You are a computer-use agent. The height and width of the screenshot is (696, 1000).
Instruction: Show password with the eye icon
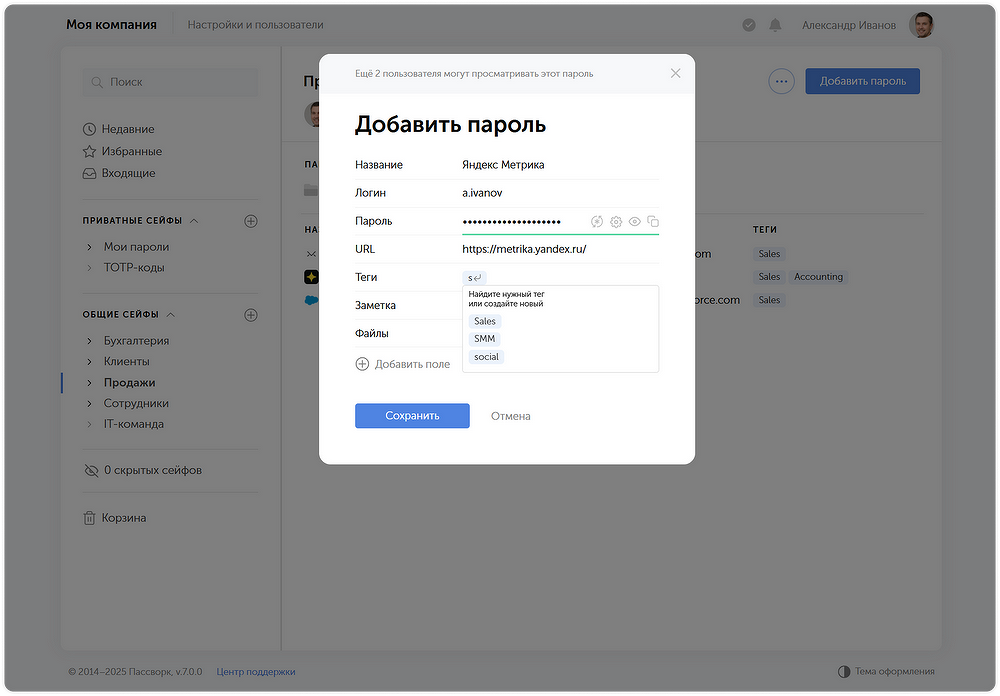635,221
